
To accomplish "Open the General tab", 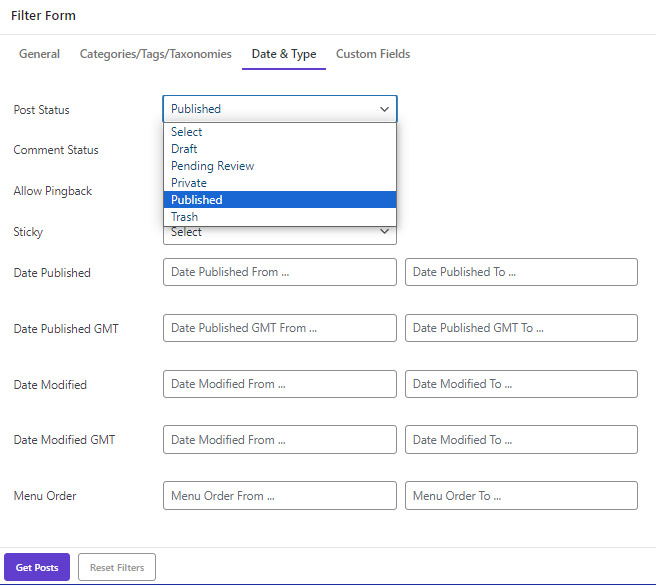I will [x=39, y=54].
